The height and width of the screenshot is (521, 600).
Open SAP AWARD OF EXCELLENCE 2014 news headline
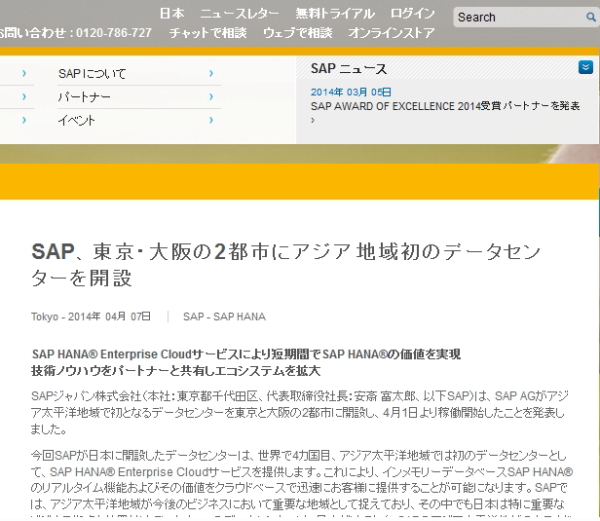coord(445,105)
